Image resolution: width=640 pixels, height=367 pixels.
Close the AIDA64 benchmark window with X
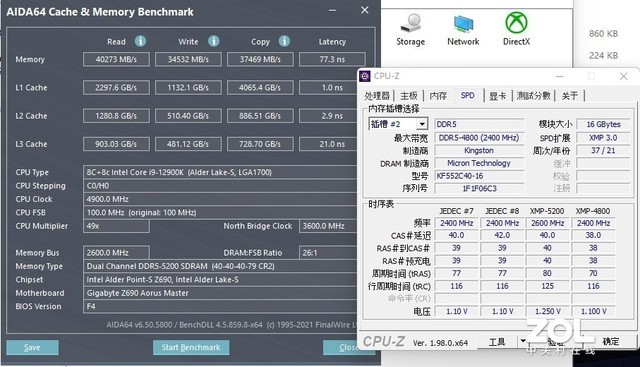coord(364,10)
